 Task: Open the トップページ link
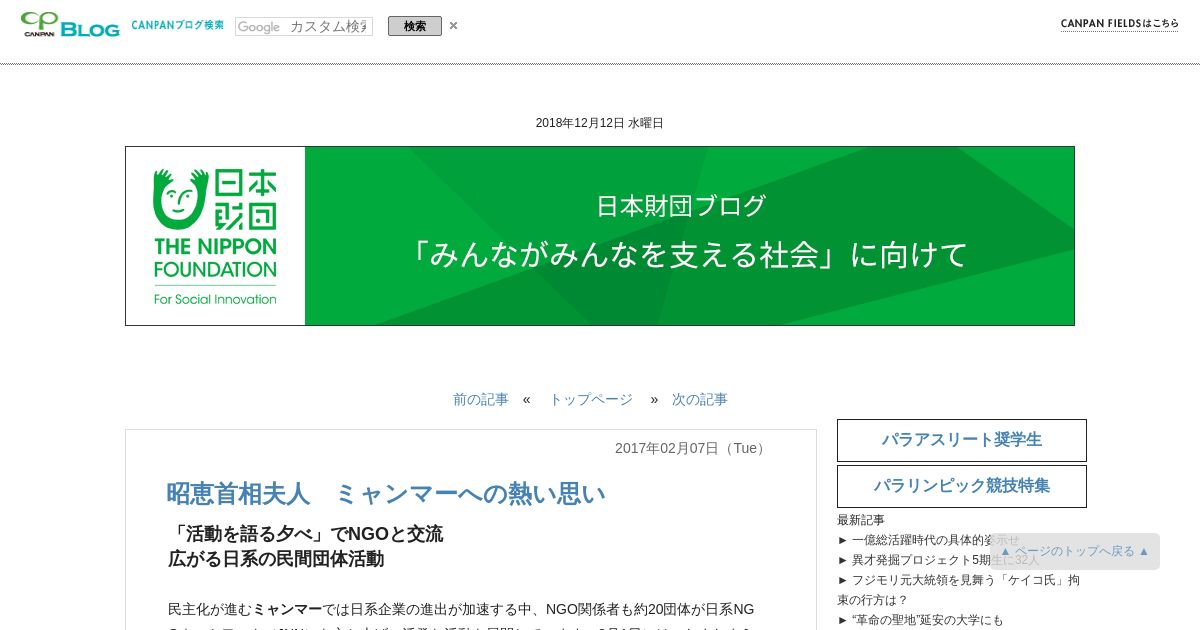(x=591, y=399)
